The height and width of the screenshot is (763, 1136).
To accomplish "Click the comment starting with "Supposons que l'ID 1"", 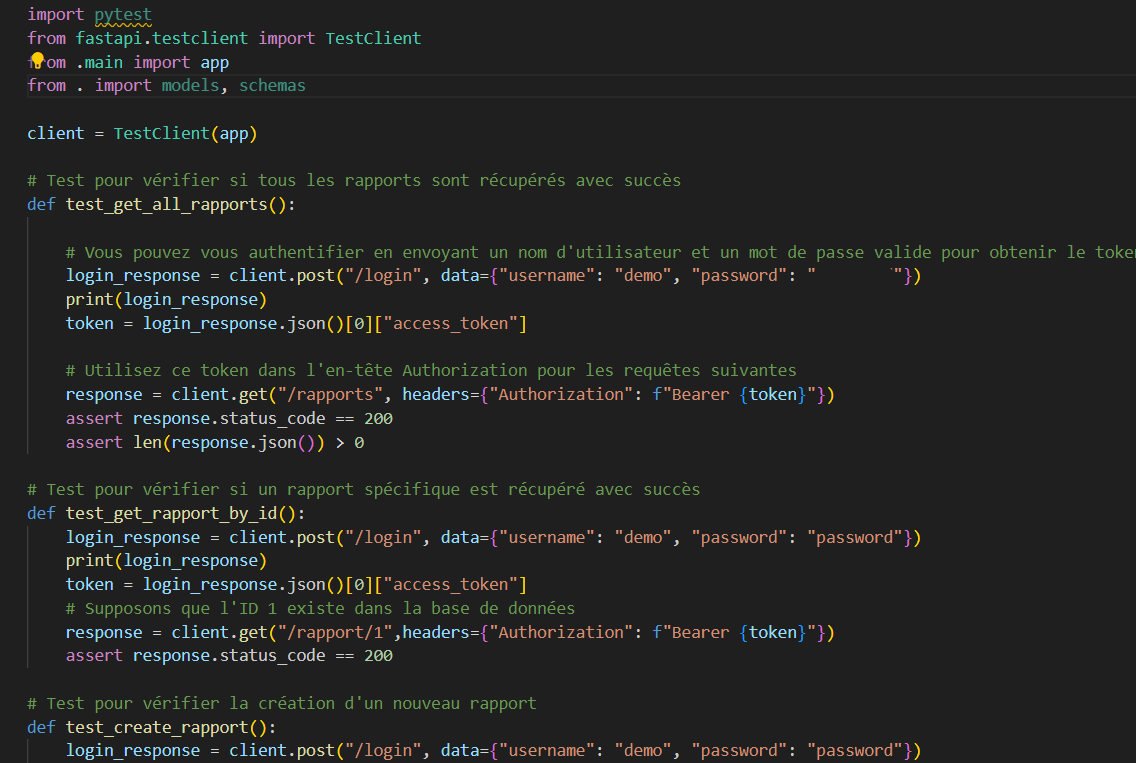I will (x=320, y=608).
